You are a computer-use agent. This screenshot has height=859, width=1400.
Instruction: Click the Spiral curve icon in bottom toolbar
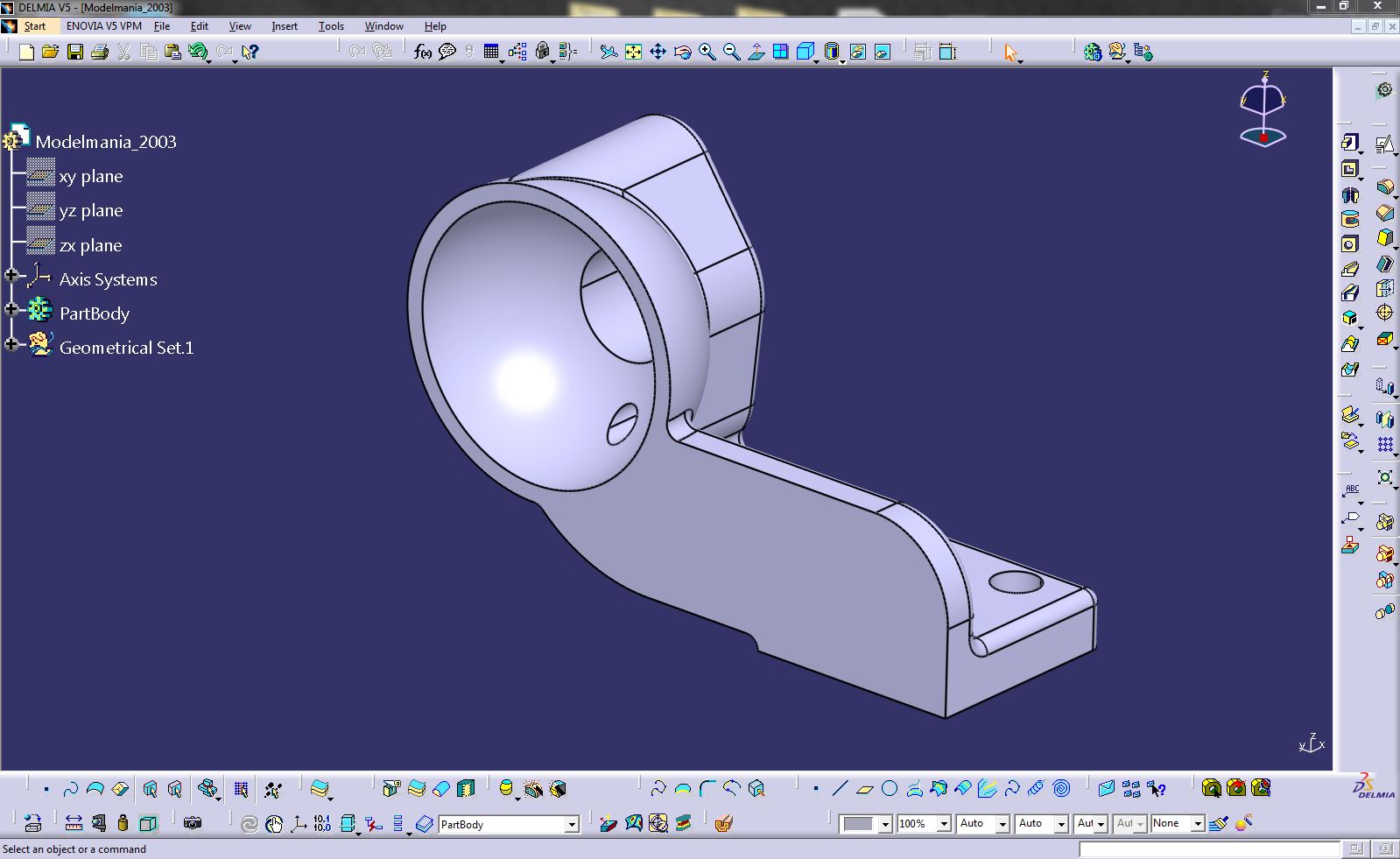[1061, 789]
